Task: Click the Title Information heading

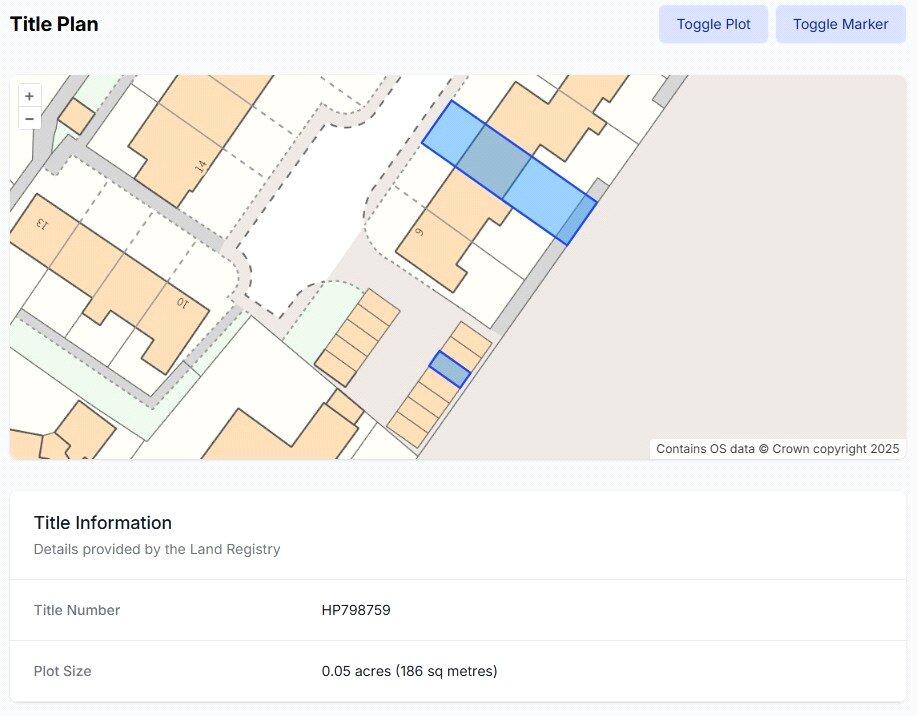Action: (103, 523)
